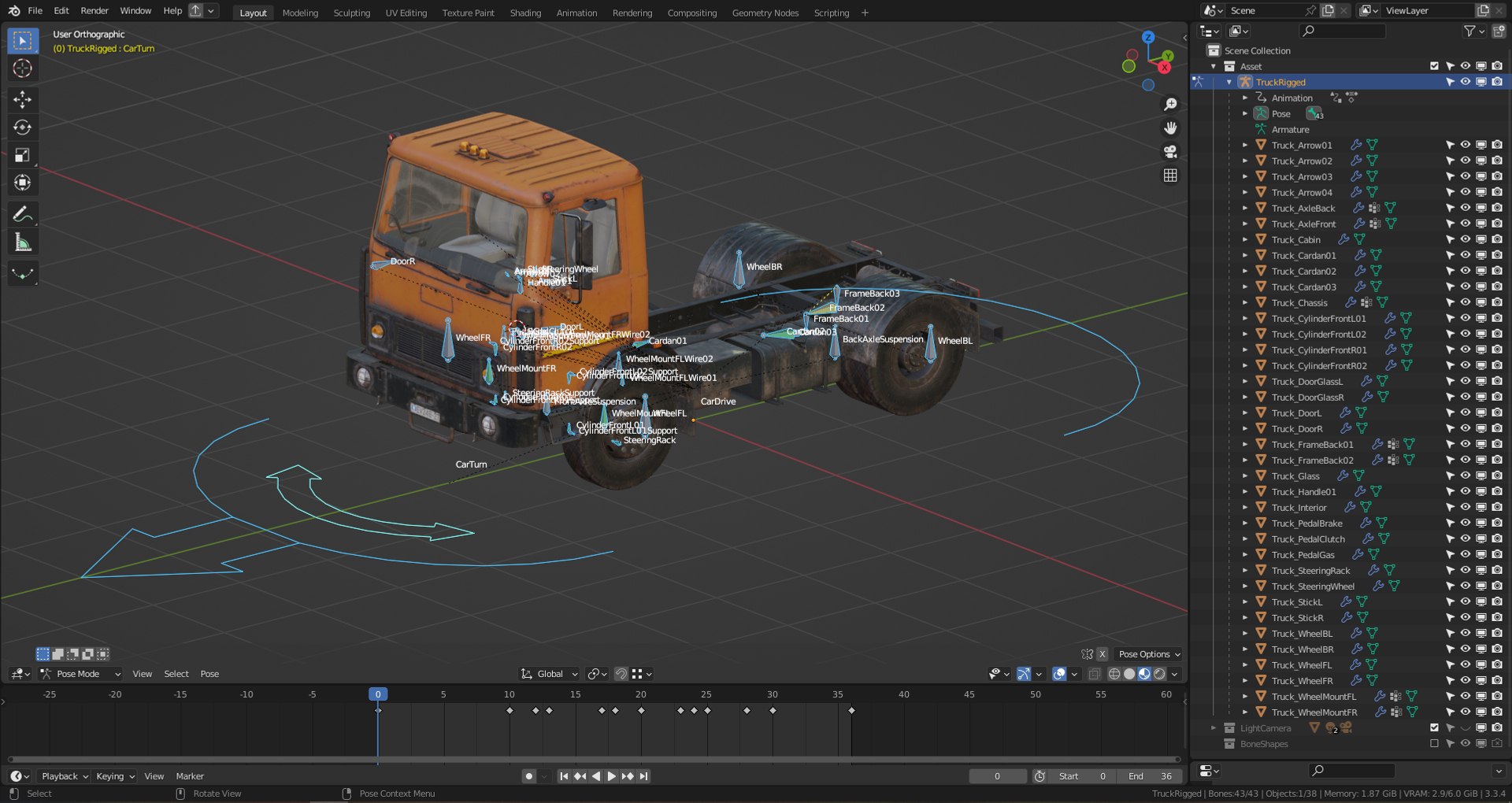Switch to the Shading workspace tab

[525, 13]
